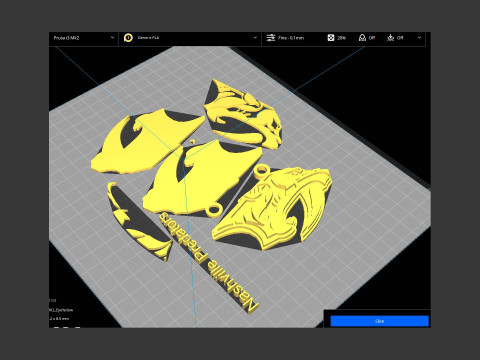The image size is (480, 360).
Task: Select the Nashville Predators text model
Action: (x=209, y=263)
